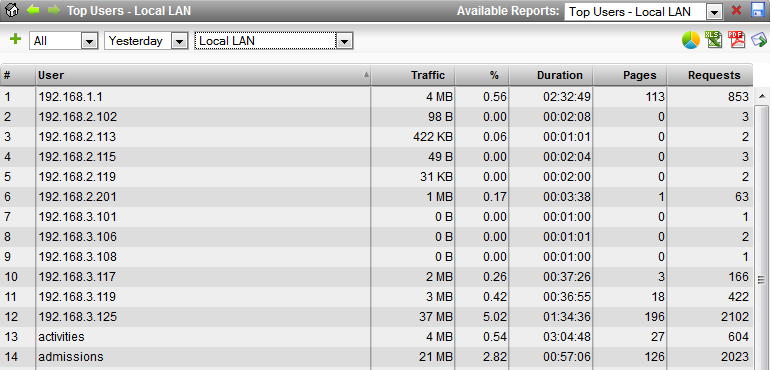Click the admissions user entry

point(71,357)
